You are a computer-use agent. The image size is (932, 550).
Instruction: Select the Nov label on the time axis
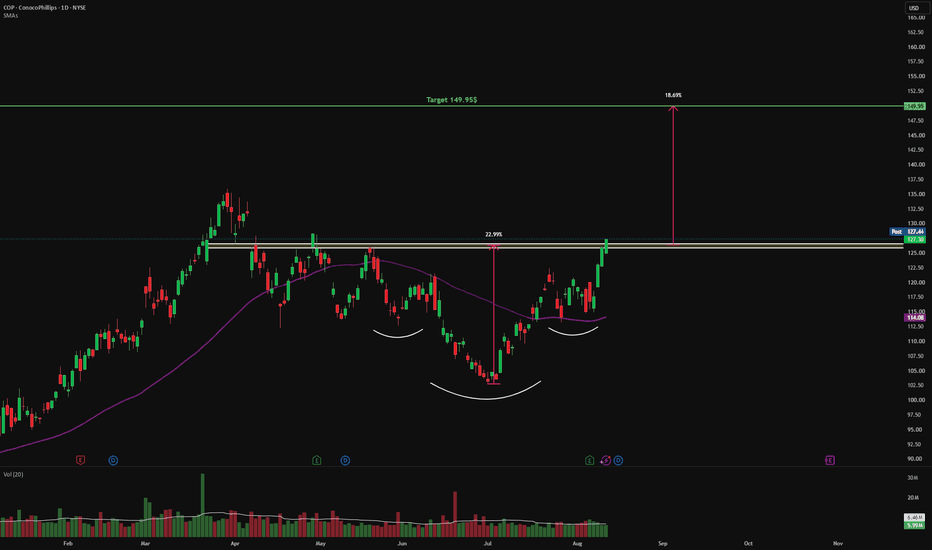837,543
